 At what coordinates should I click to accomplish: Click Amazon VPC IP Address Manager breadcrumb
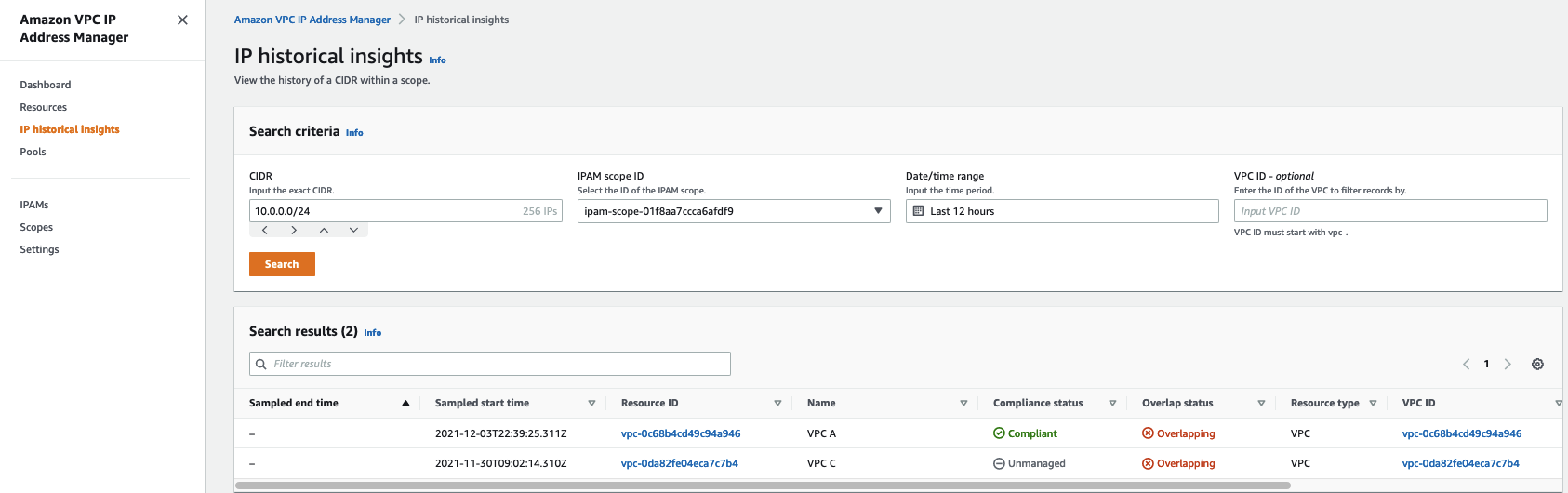click(312, 20)
